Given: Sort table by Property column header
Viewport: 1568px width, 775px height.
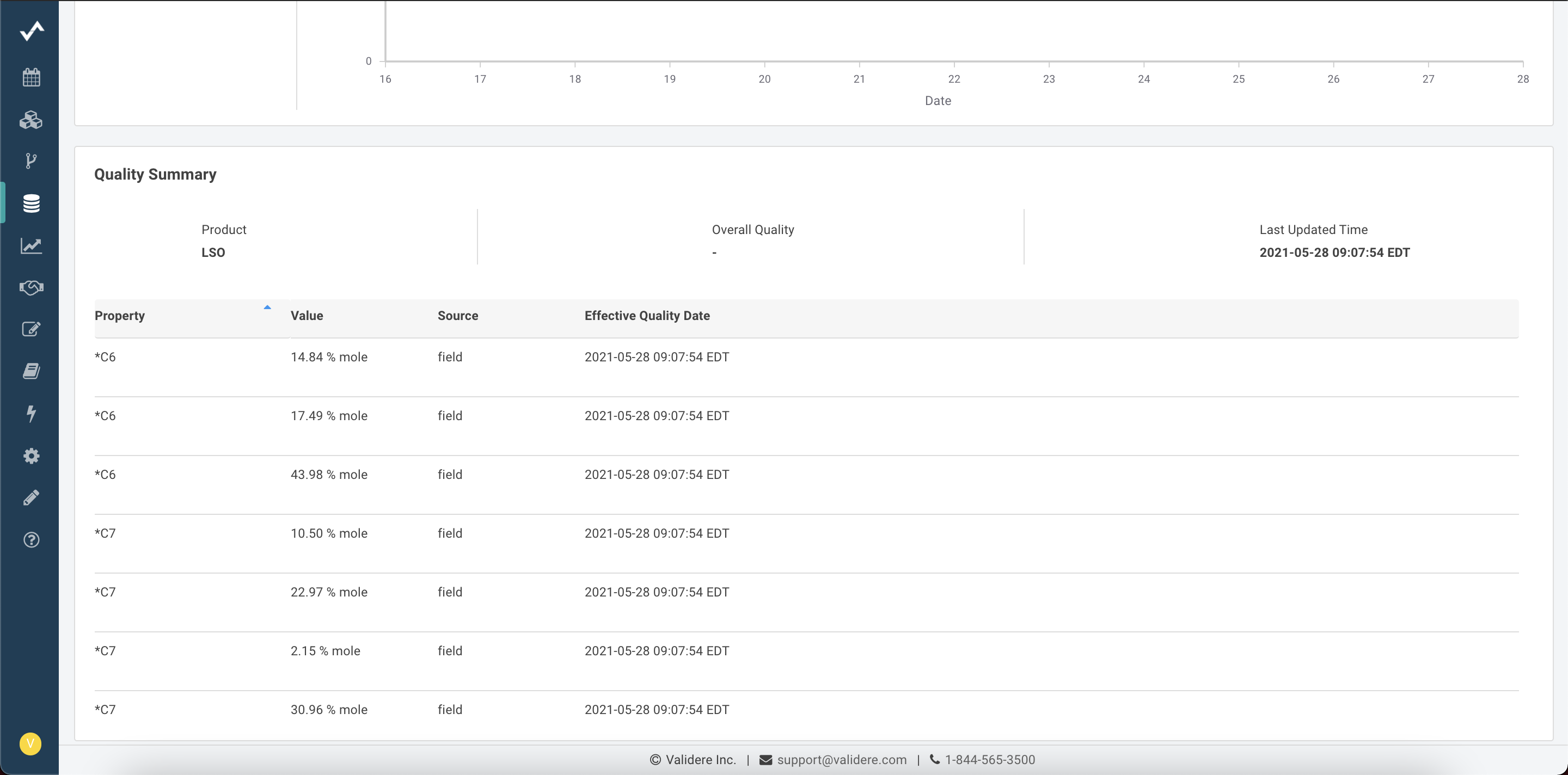Looking at the screenshot, I should click(x=120, y=316).
